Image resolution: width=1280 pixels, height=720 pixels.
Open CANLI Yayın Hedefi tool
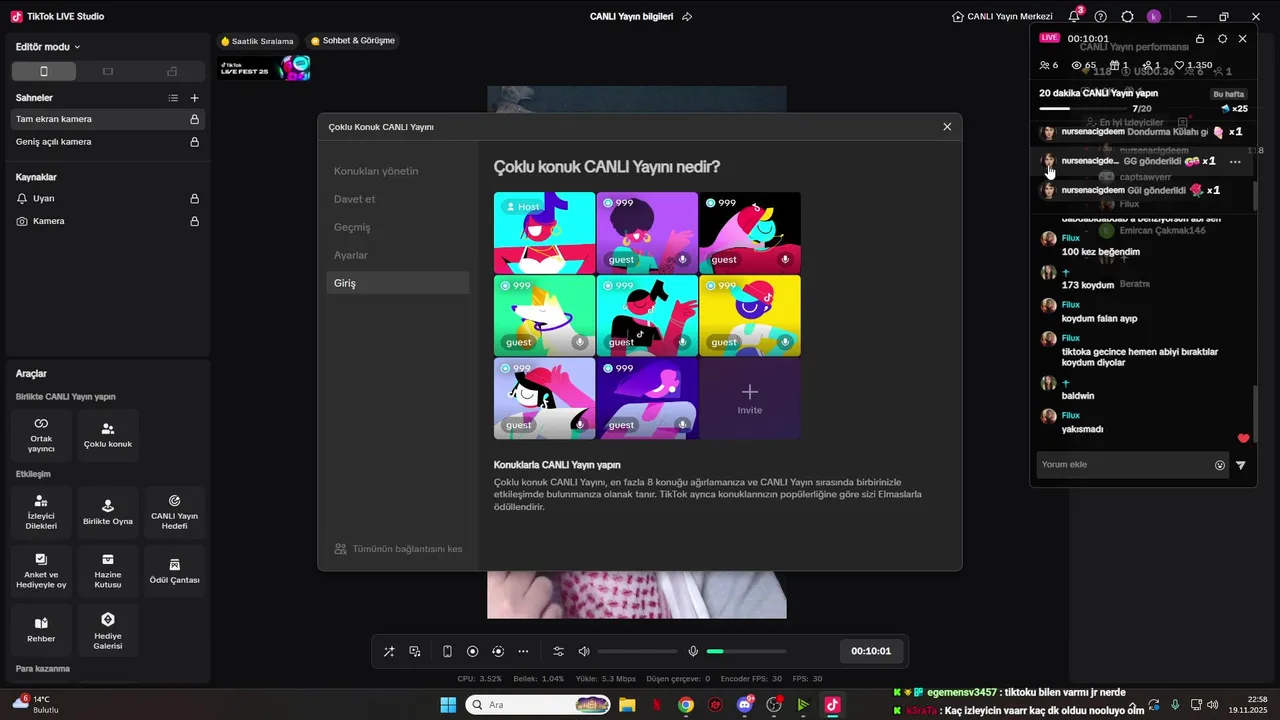coord(174,512)
